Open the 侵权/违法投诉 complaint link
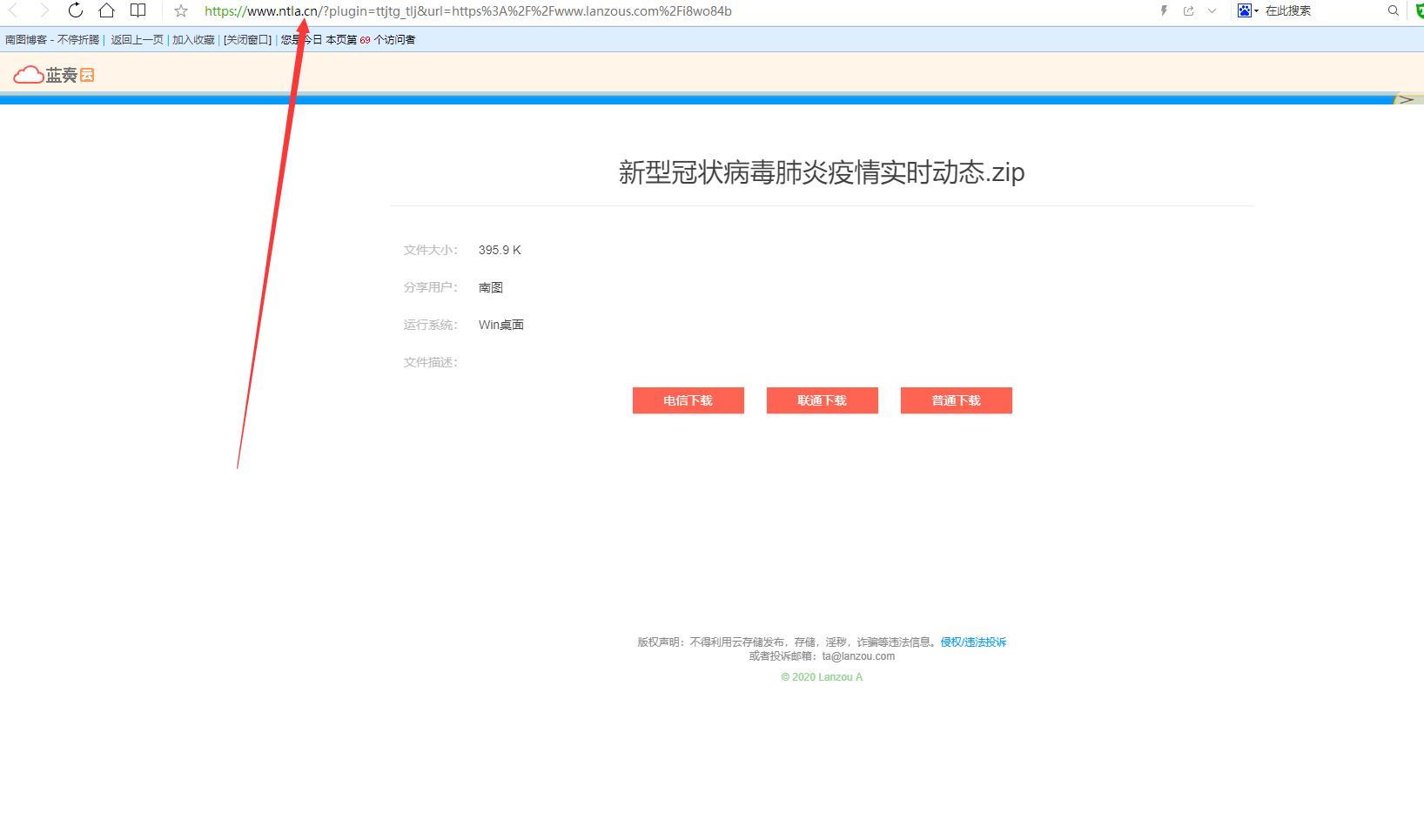This screenshot has height=840, width=1424. (x=973, y=642)
